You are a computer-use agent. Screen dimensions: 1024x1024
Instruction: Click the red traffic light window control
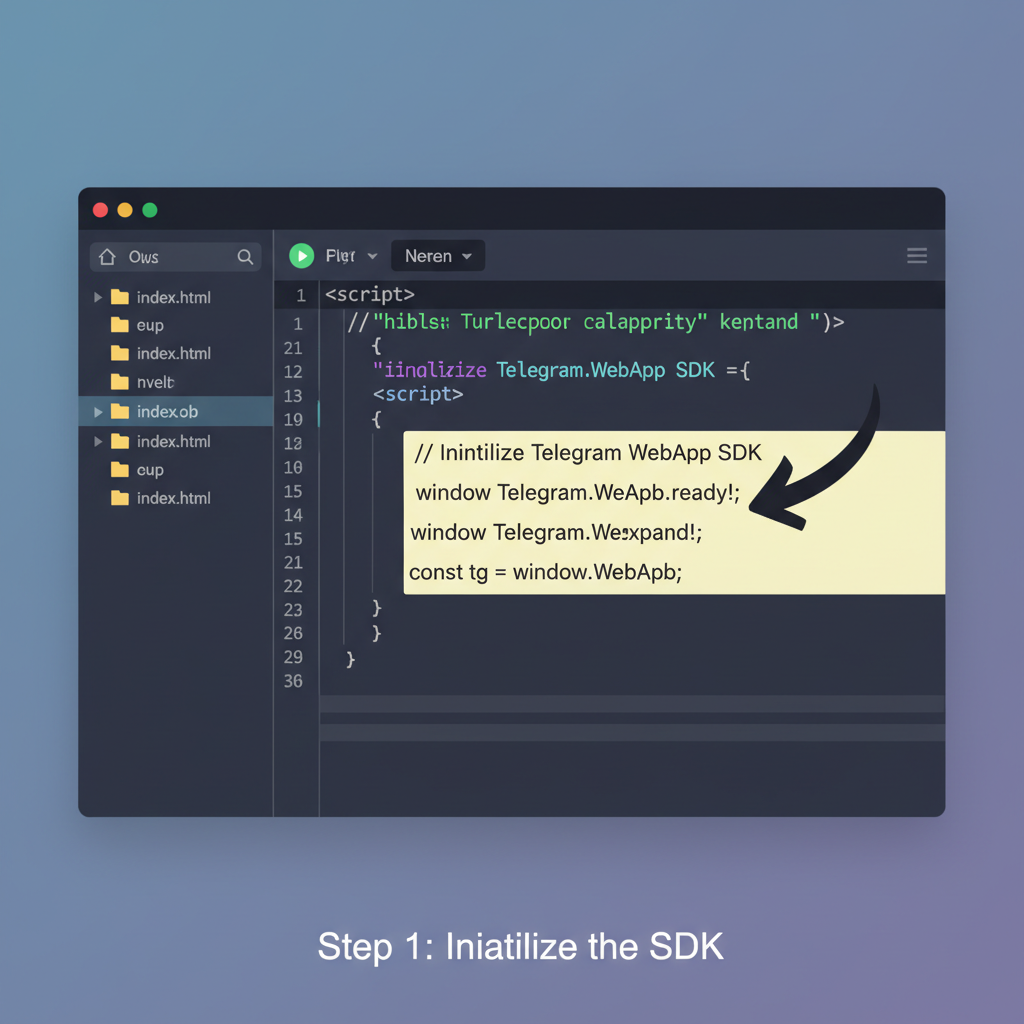click(99, 209)
